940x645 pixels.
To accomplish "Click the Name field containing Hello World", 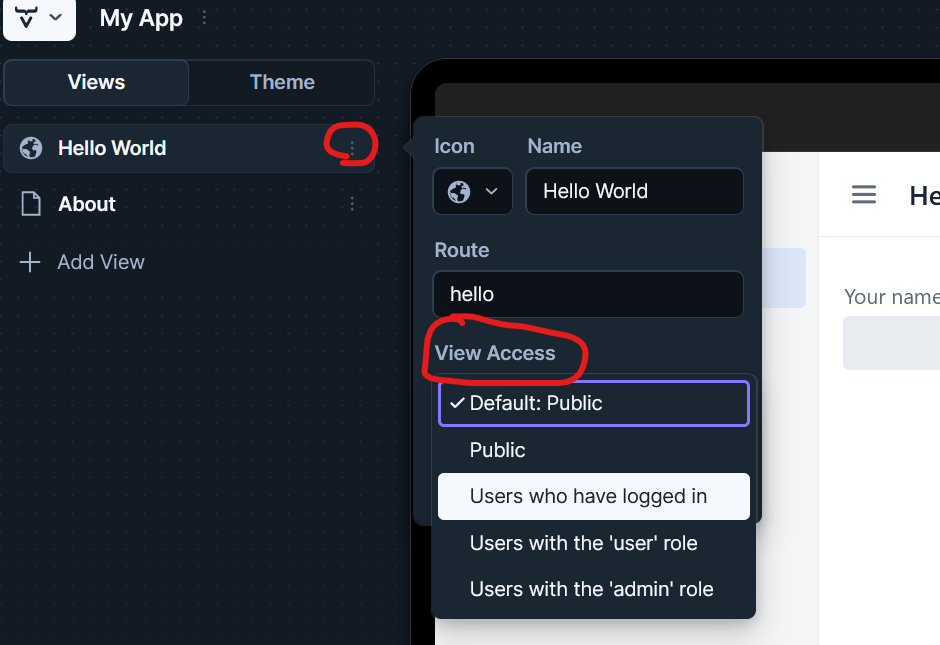I will pyautogui.click(x=634, y=191).
